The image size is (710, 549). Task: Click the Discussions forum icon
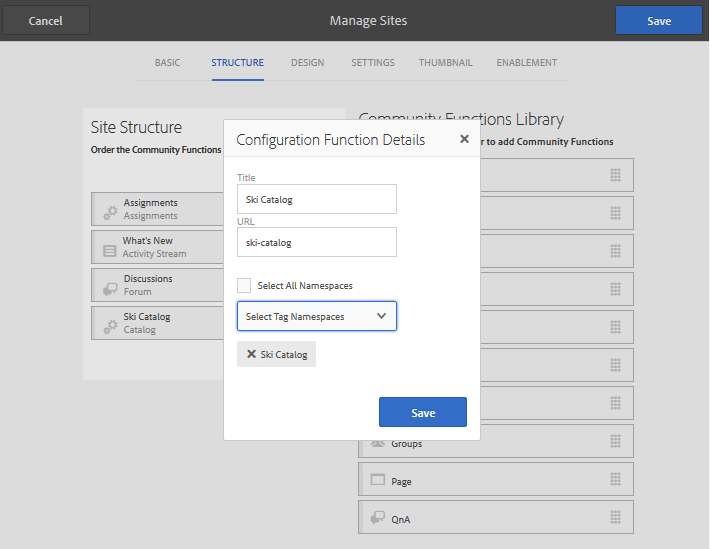110,287
